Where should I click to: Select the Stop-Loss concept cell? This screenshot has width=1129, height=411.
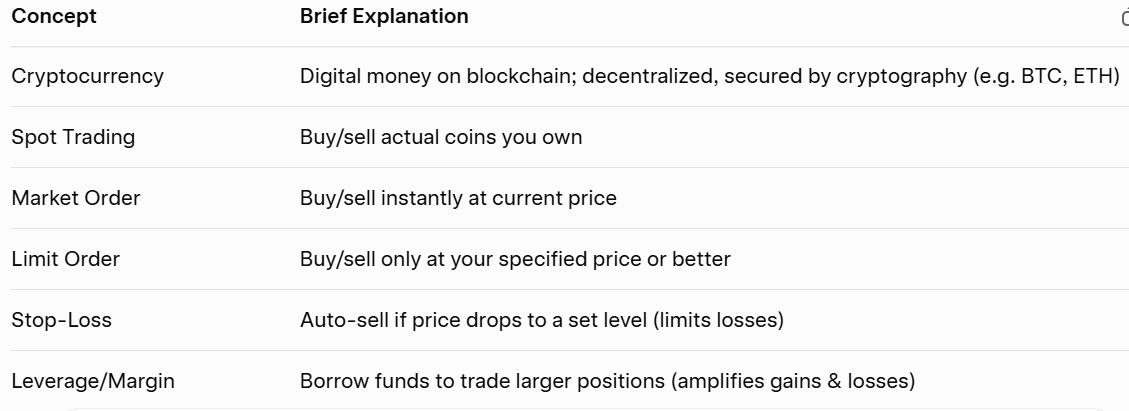(x=61, y=320)
